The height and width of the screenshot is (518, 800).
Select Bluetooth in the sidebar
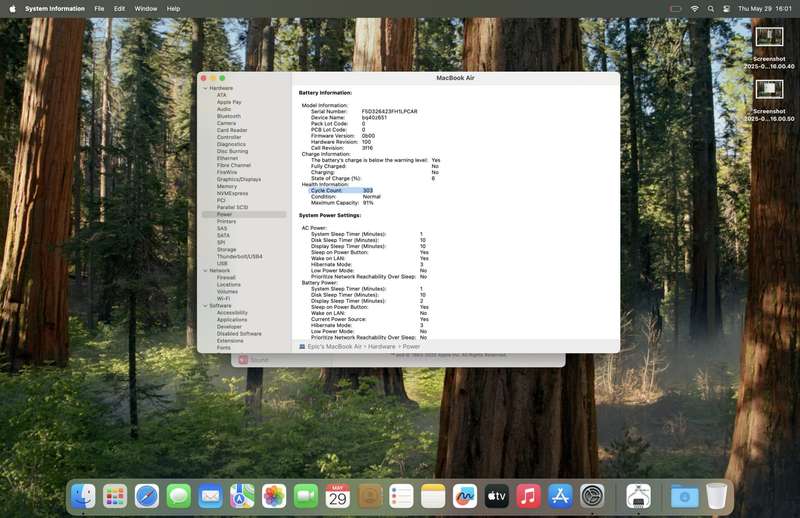[x=229, y=116]
